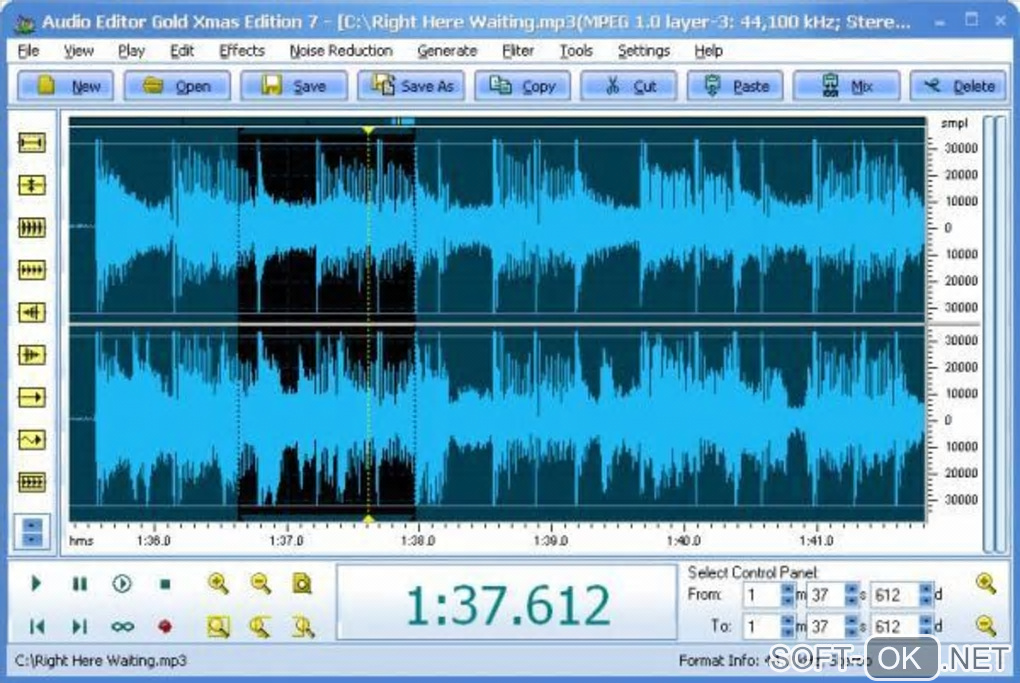Click the zoom to selection framed magnifier icon

pos(218,626)
